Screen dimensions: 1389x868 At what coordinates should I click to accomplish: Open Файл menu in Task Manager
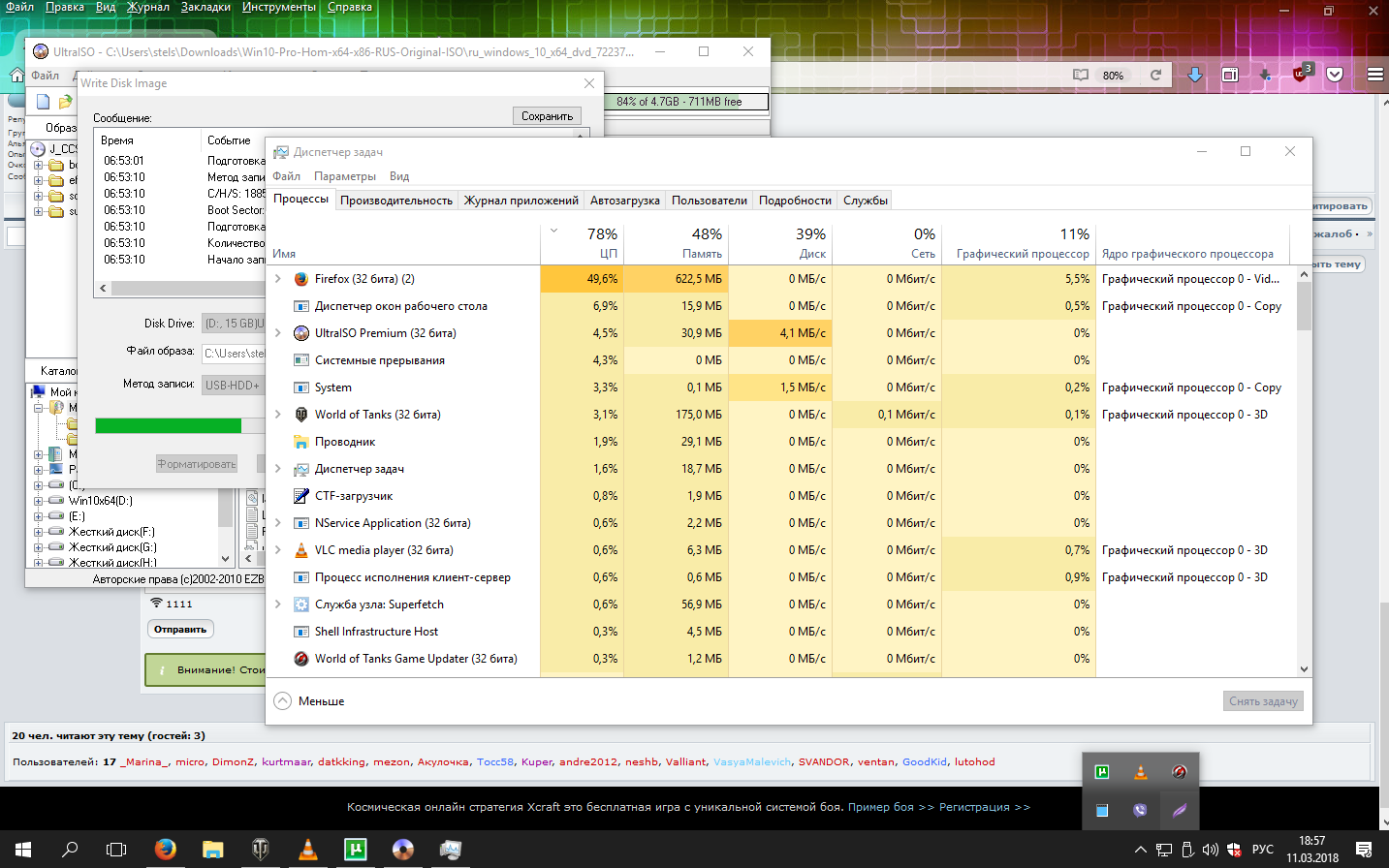point(286,176)
